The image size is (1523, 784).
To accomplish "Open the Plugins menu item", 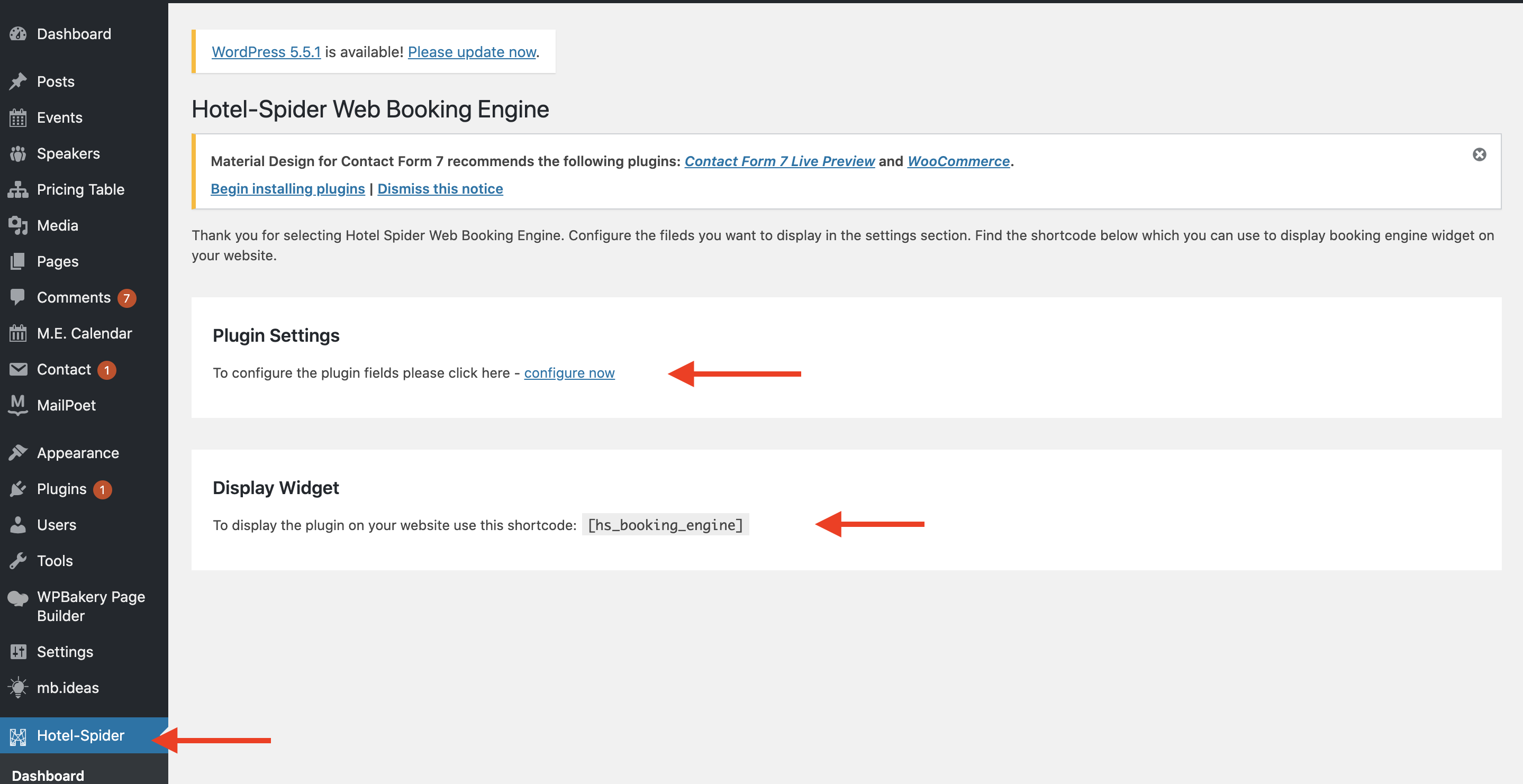I will point(61,489).
